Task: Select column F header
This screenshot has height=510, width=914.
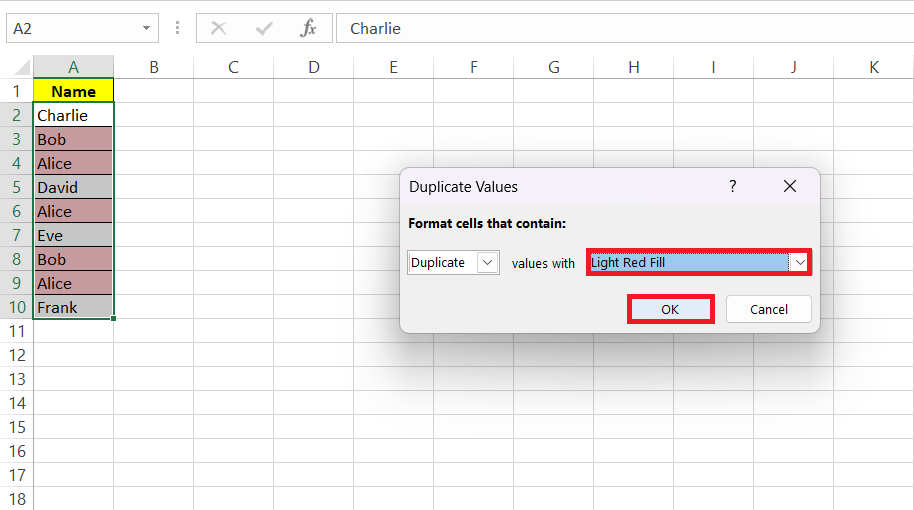Action: [473, 67]
